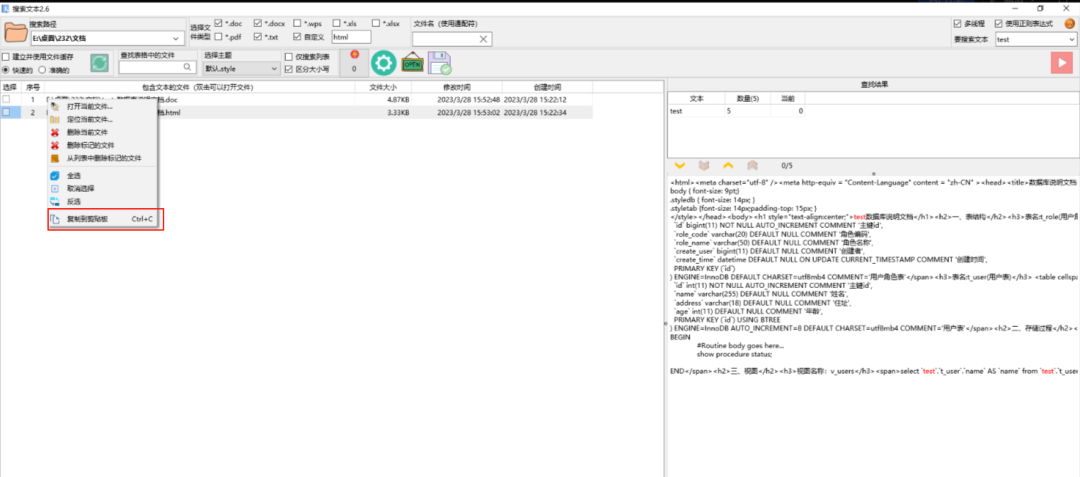Jump to last match with double-down chevron
Screen dimensions: 1080x477
click(x=703, y=165)
